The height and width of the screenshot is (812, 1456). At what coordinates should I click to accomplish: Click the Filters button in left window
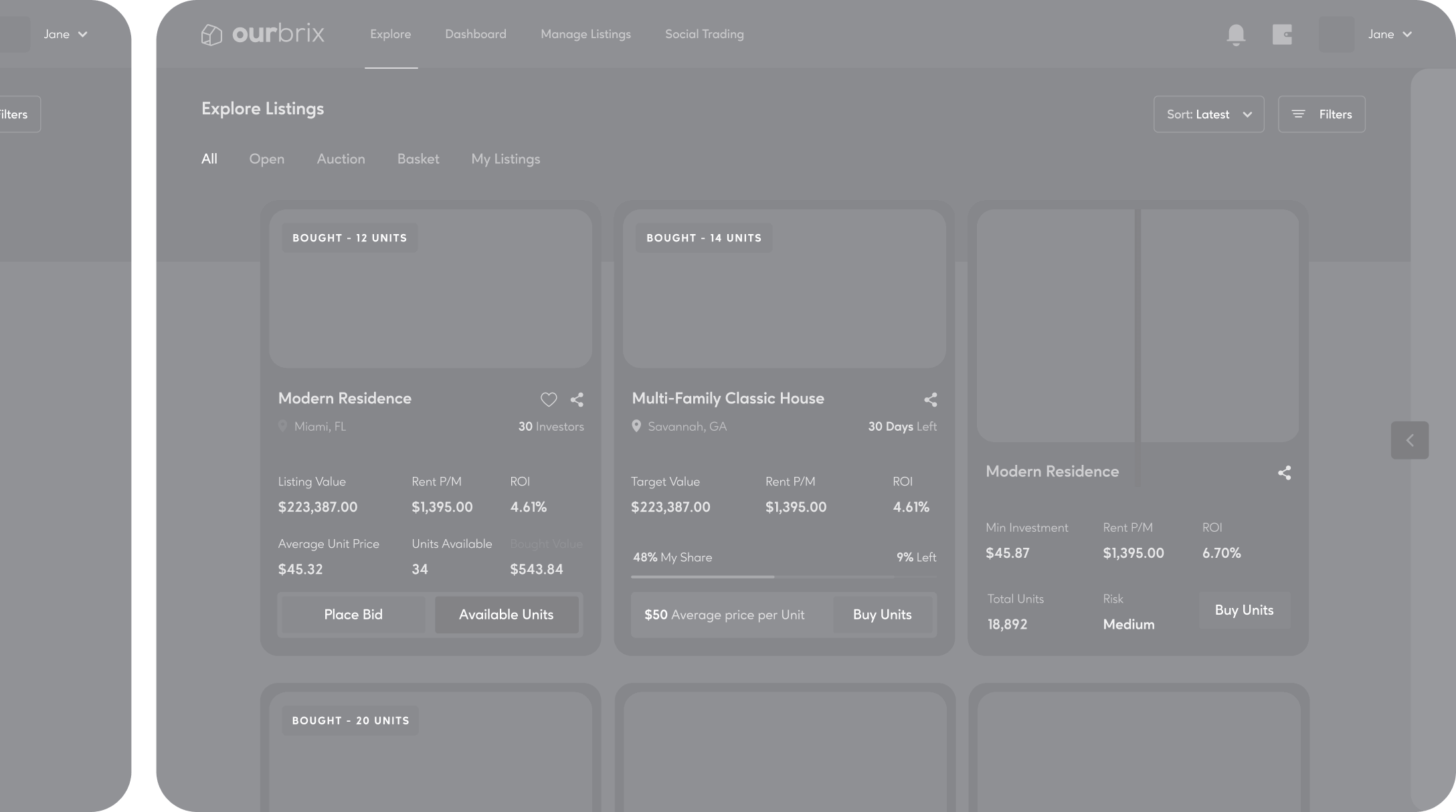coord(19,114)
